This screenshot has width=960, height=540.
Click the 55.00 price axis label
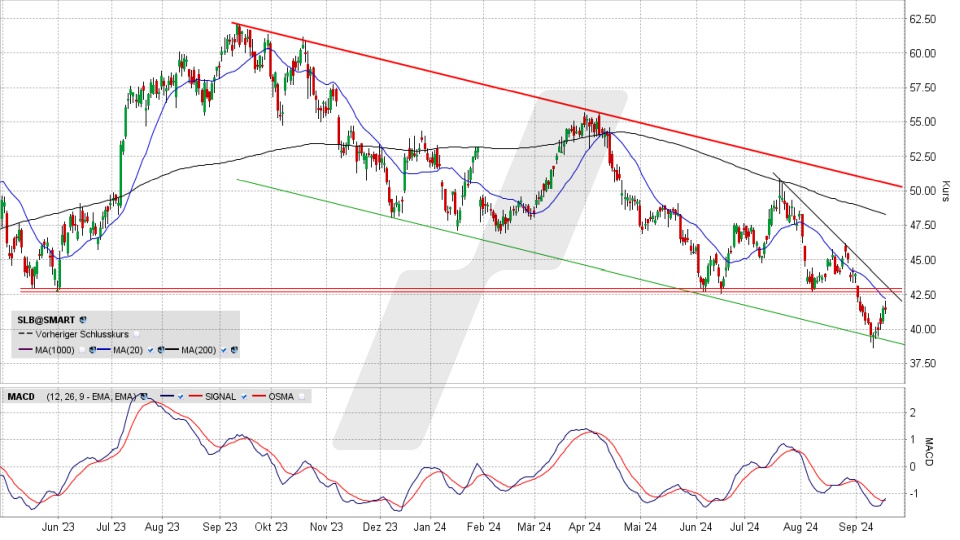tap(923, 122)
